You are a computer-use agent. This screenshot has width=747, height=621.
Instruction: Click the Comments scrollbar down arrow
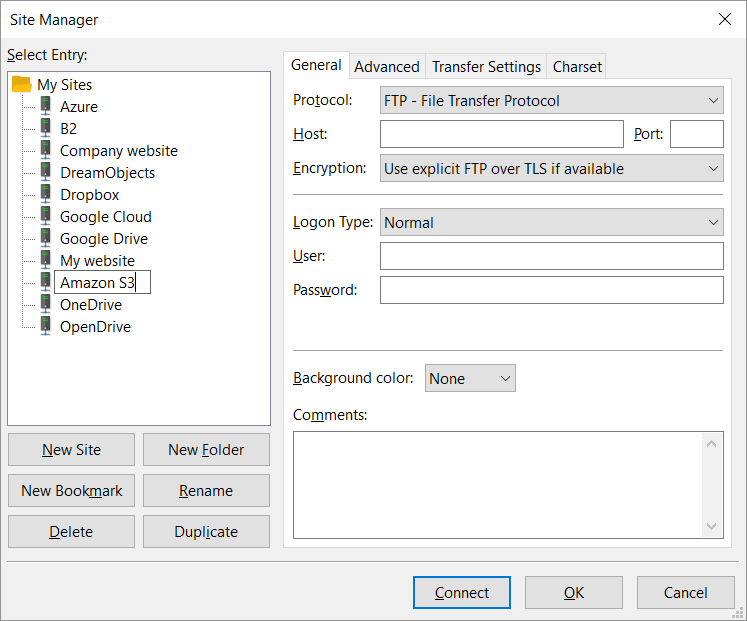coord(712,526)
